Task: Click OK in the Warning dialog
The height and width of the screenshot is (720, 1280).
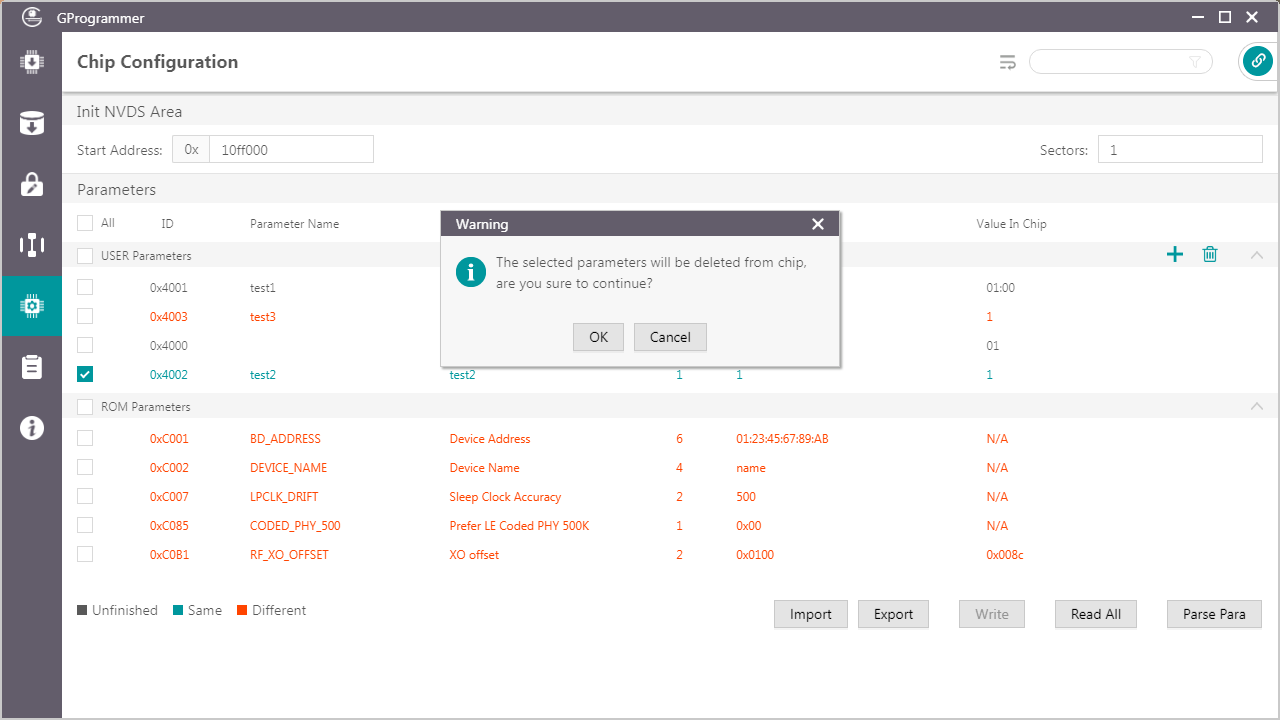Action: point(598,337)
